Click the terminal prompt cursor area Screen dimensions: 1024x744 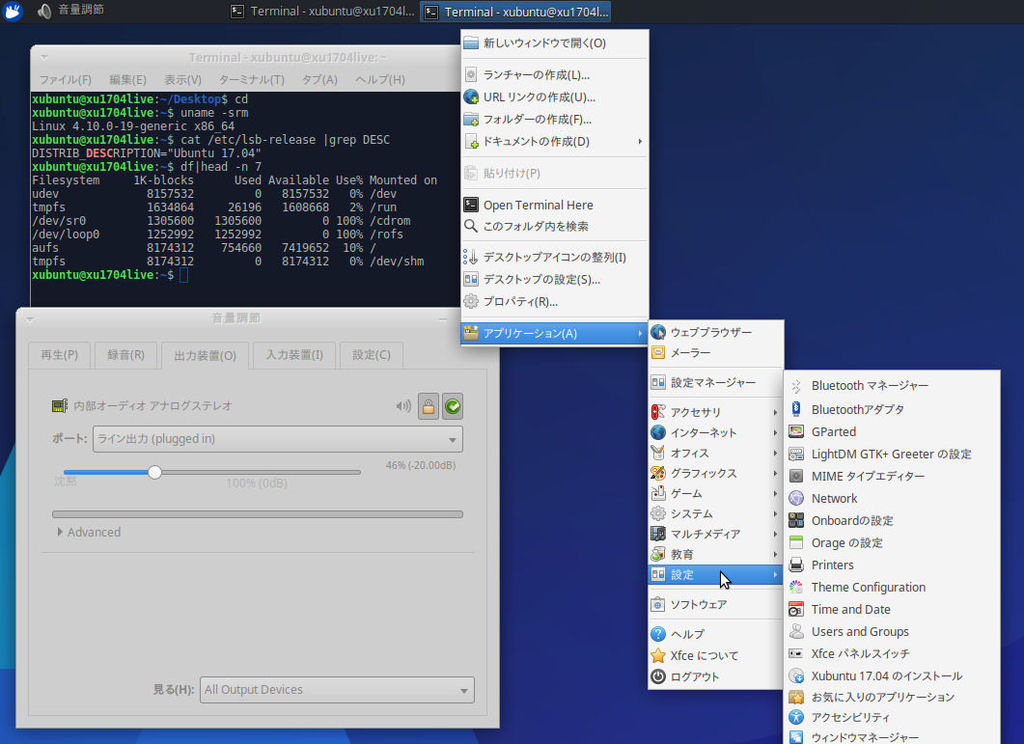pyautogui.click(x=184, y=275)
